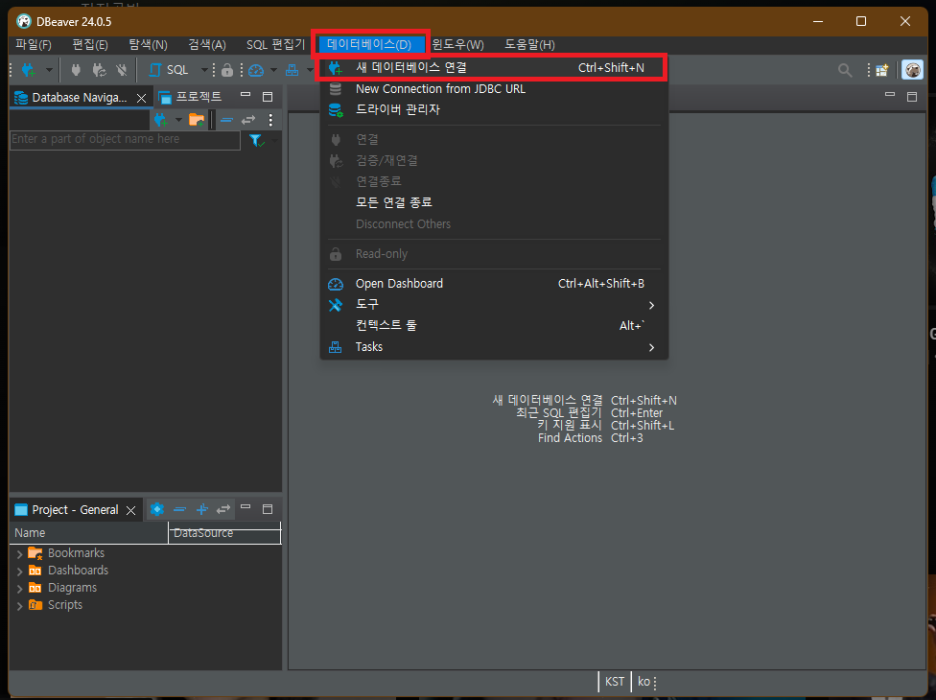Image resolution: width=936 pixels, height=700 pixels.
Task: Toggle Read-only entry in Database menu
Action: click(494, 254)
